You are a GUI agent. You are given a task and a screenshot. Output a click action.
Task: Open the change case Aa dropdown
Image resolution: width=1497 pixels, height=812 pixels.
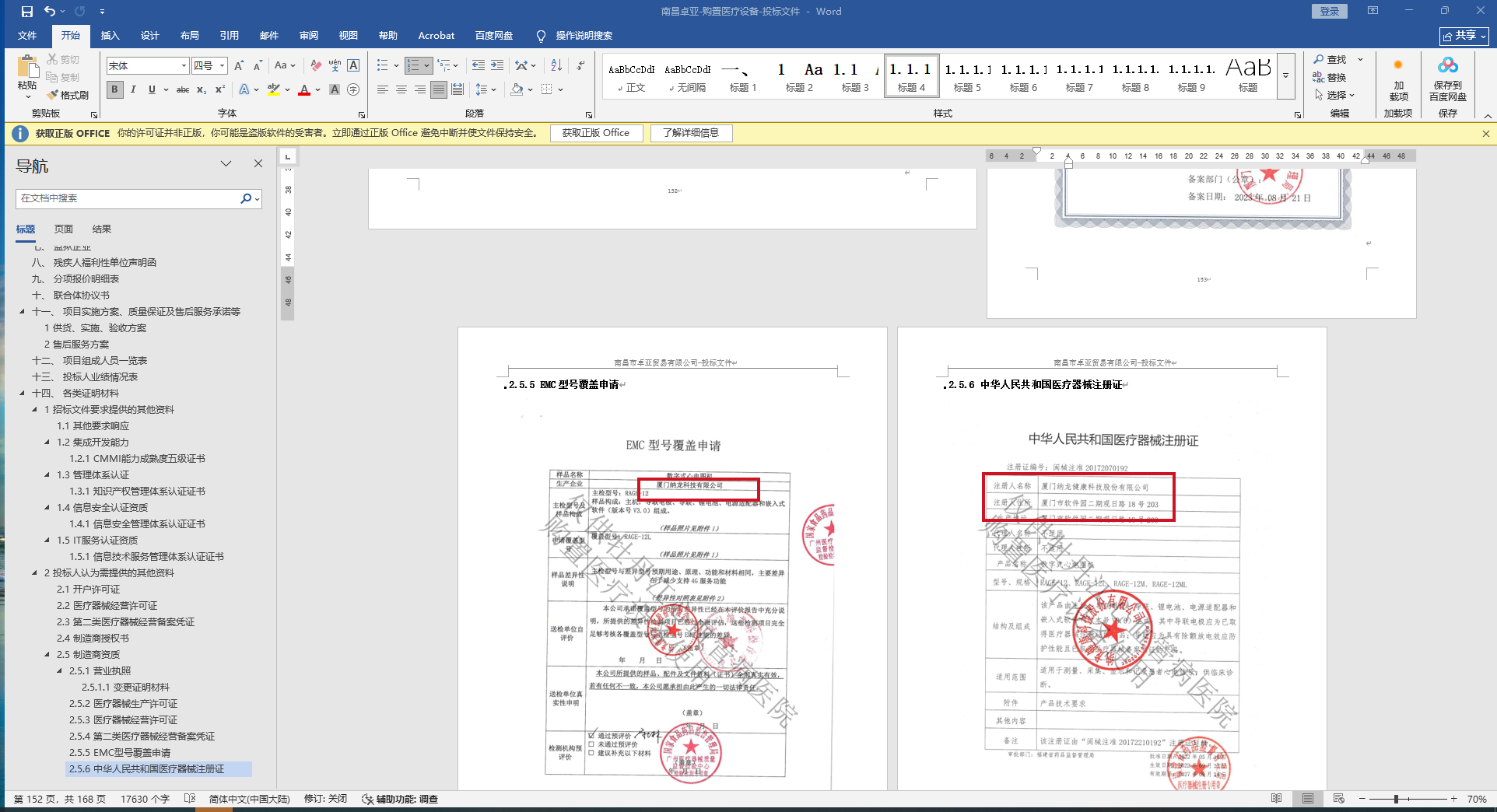tap(285, 66)
